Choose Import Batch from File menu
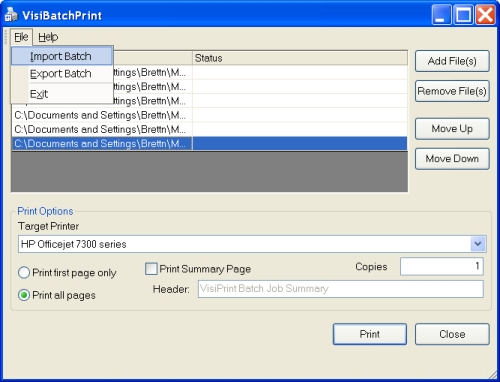 coord(62,56)
